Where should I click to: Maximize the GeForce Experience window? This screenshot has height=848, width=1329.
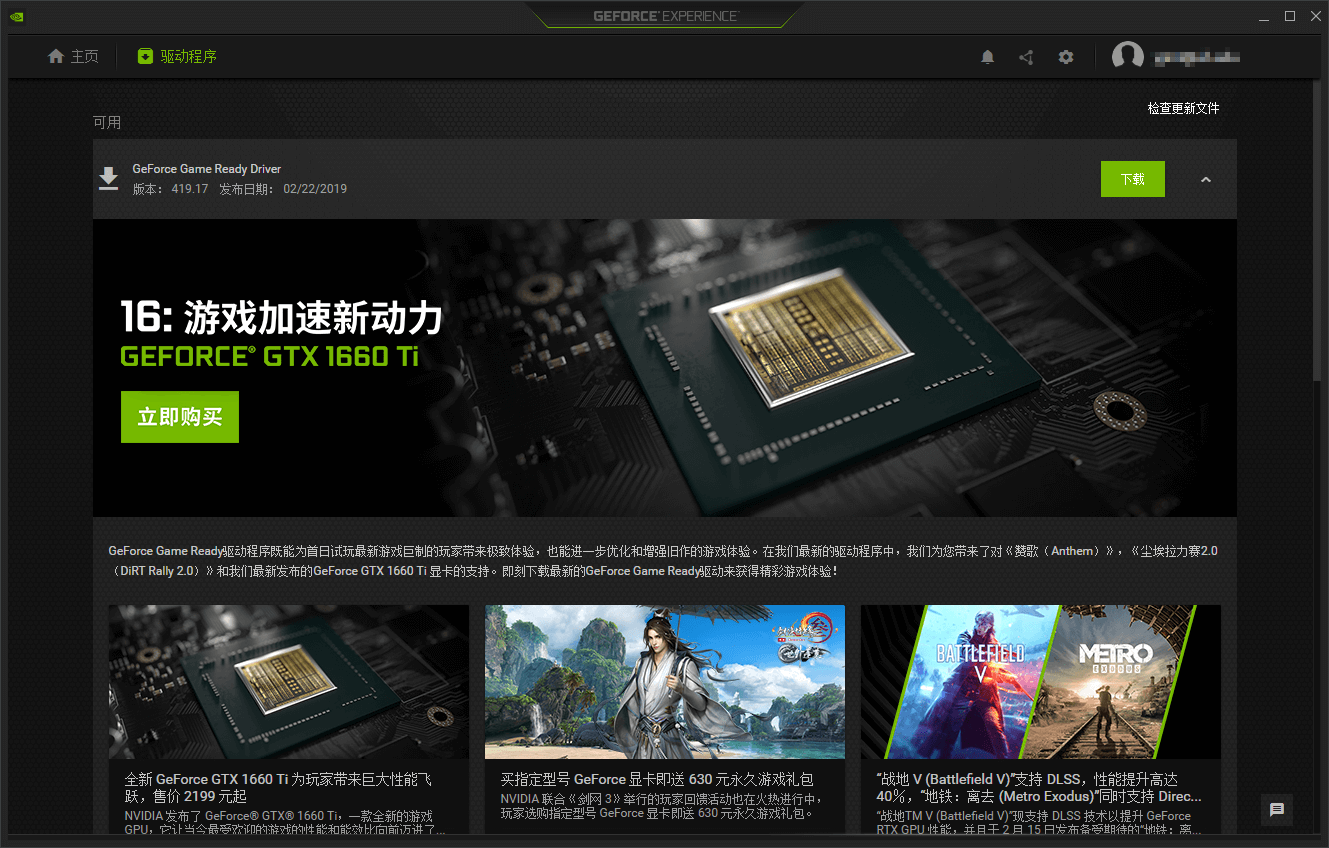click(1290, 16)
